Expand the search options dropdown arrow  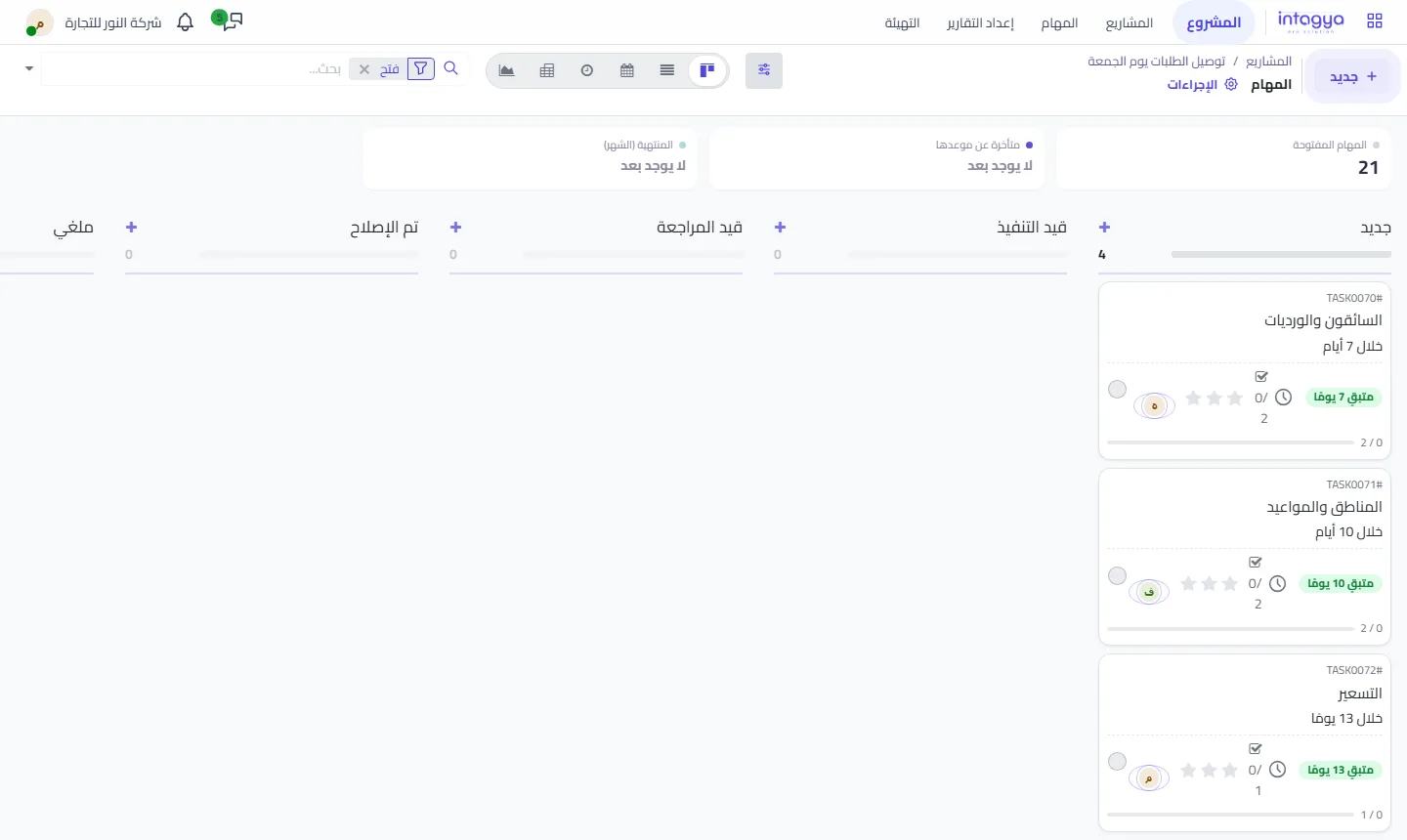coord(29,68)
